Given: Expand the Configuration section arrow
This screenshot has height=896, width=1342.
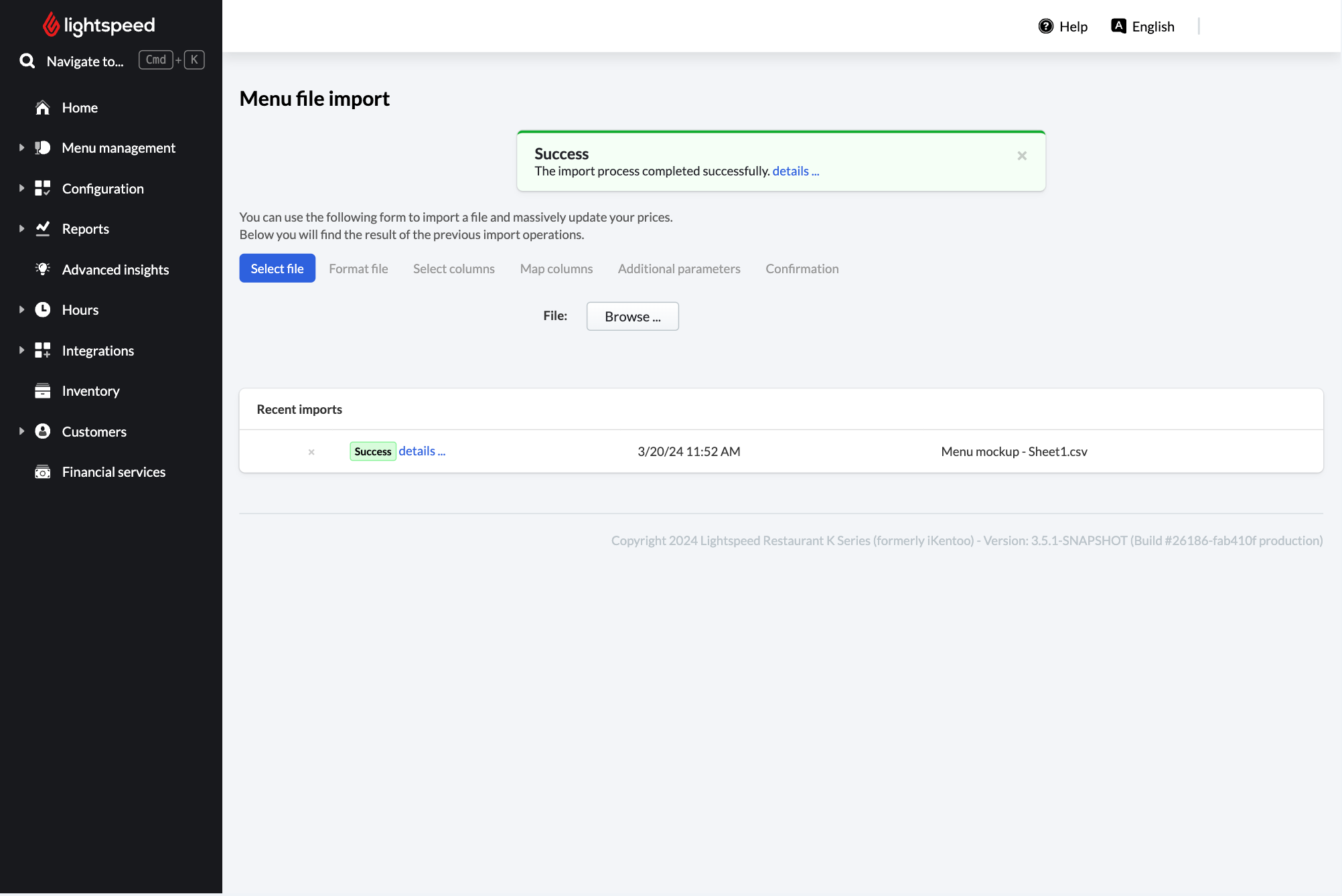Looking at the screenshot, I should [21, 189].
